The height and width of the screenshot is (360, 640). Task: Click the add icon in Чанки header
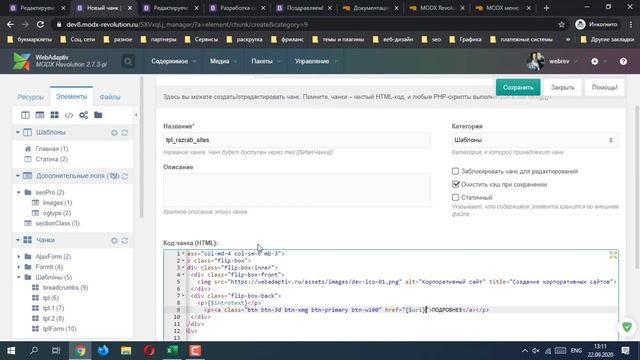[114, 241]
